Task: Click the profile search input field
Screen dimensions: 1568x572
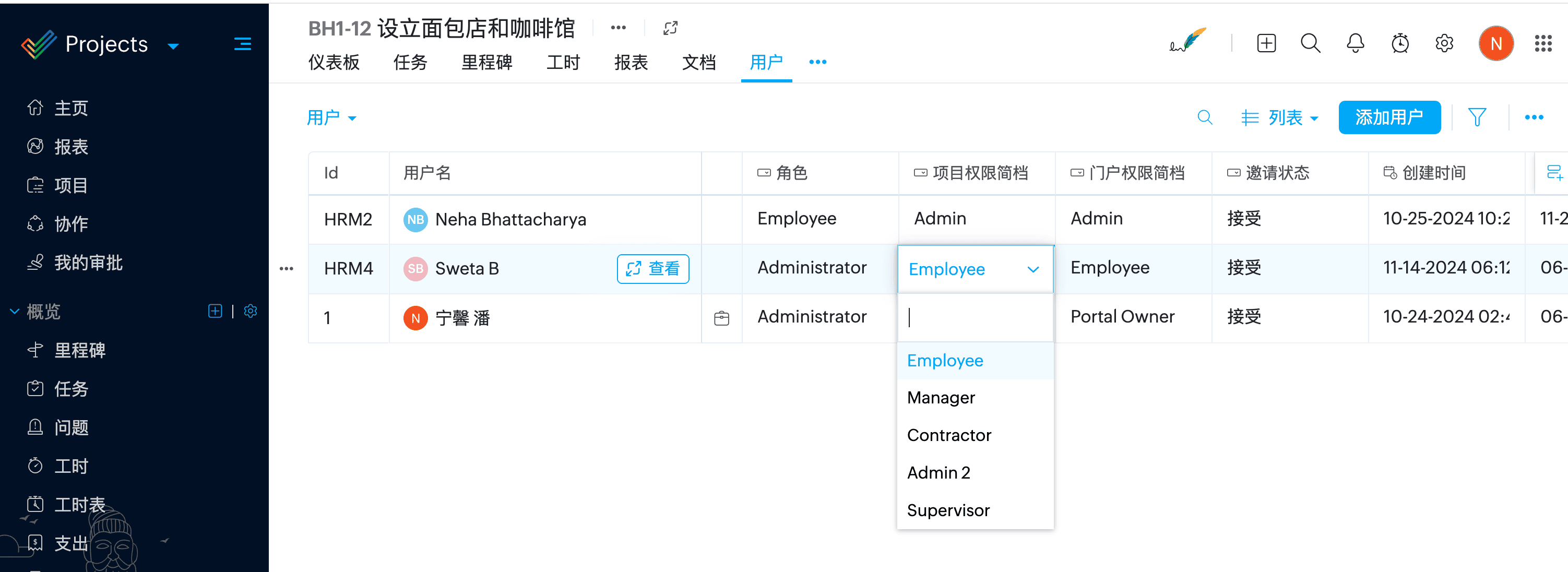Action: click(x=975, y=317)
